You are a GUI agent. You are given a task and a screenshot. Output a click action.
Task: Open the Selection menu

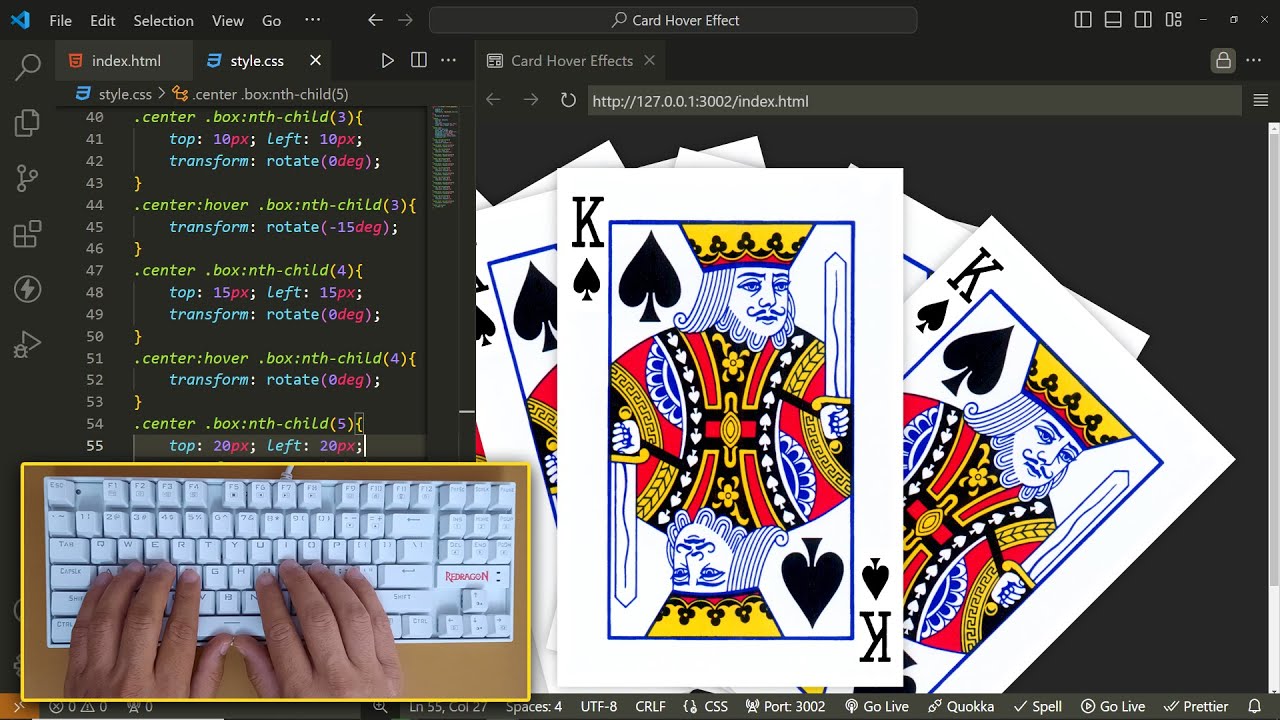(163, 20)
